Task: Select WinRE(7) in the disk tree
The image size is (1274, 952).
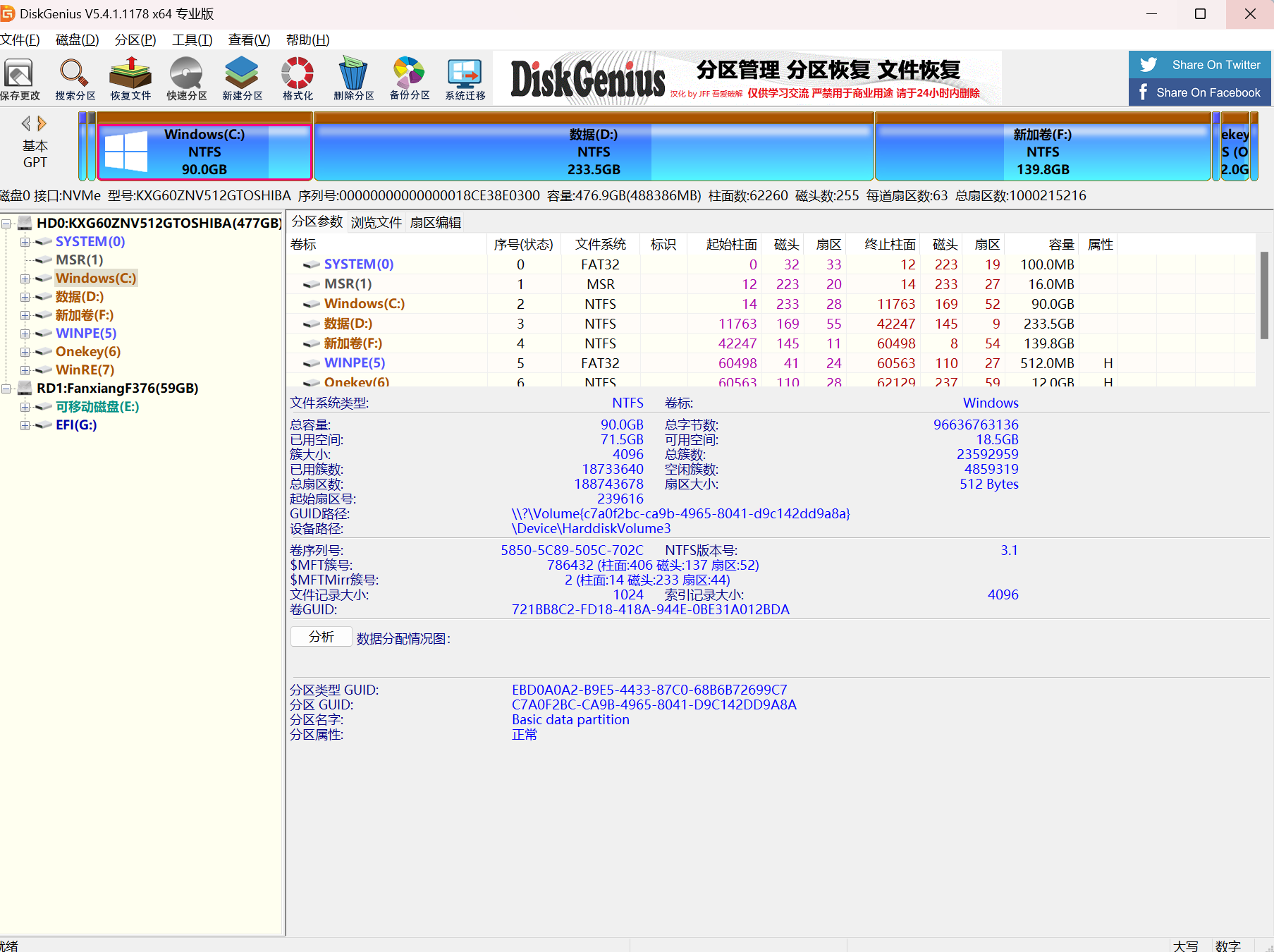Action: point(85,370)
